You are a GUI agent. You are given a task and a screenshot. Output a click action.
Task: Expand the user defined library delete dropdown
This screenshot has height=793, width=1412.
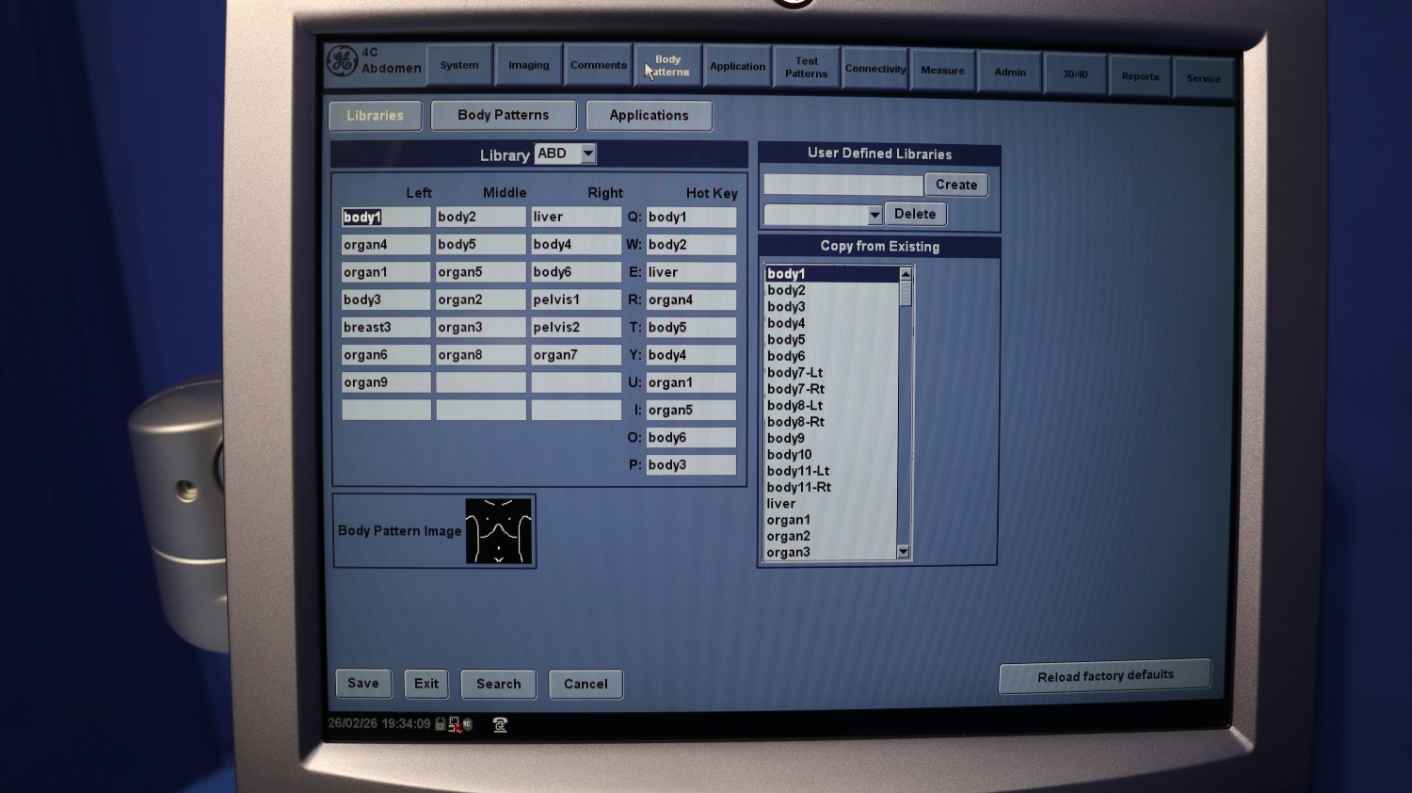pyautogui.click(x=874, y=215)
